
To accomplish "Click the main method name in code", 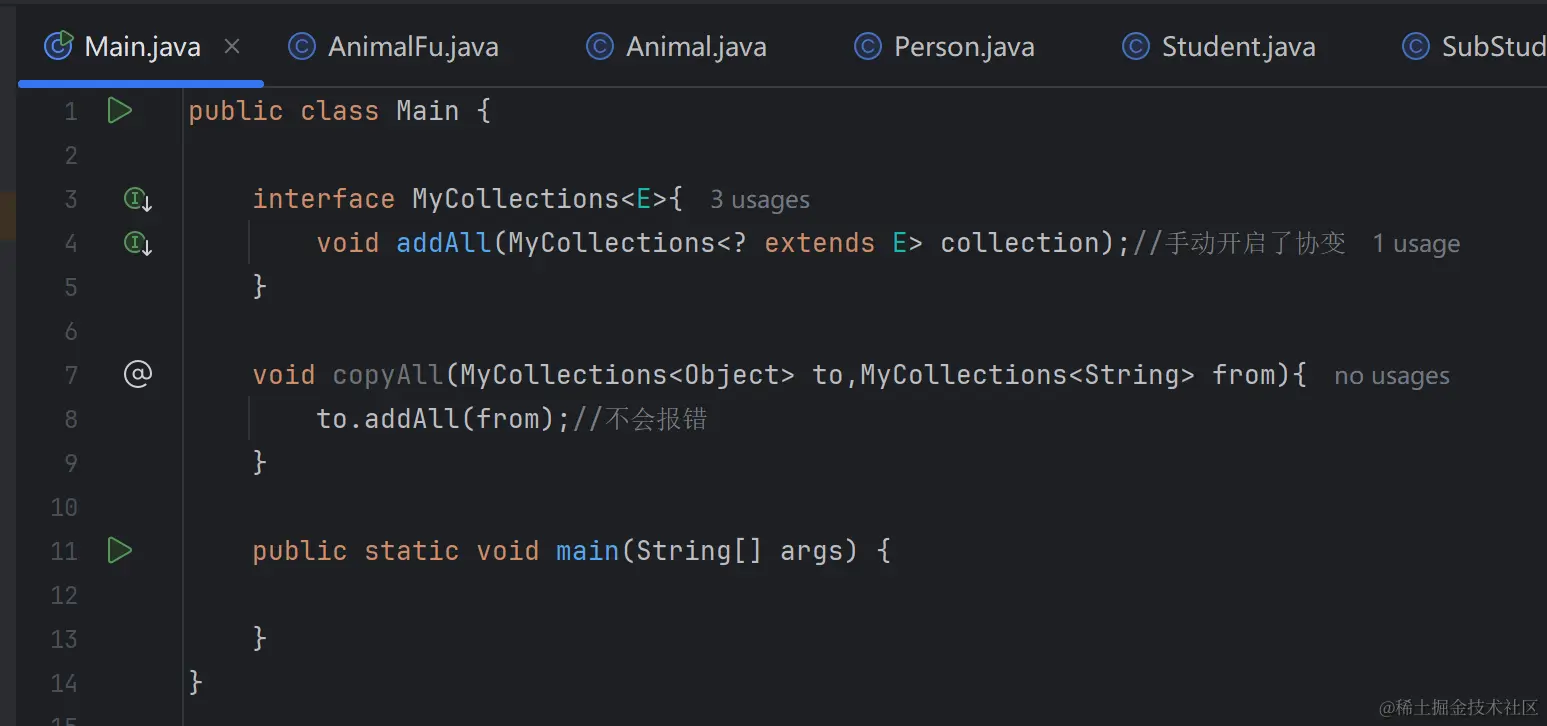I will (x=588, y=551).
